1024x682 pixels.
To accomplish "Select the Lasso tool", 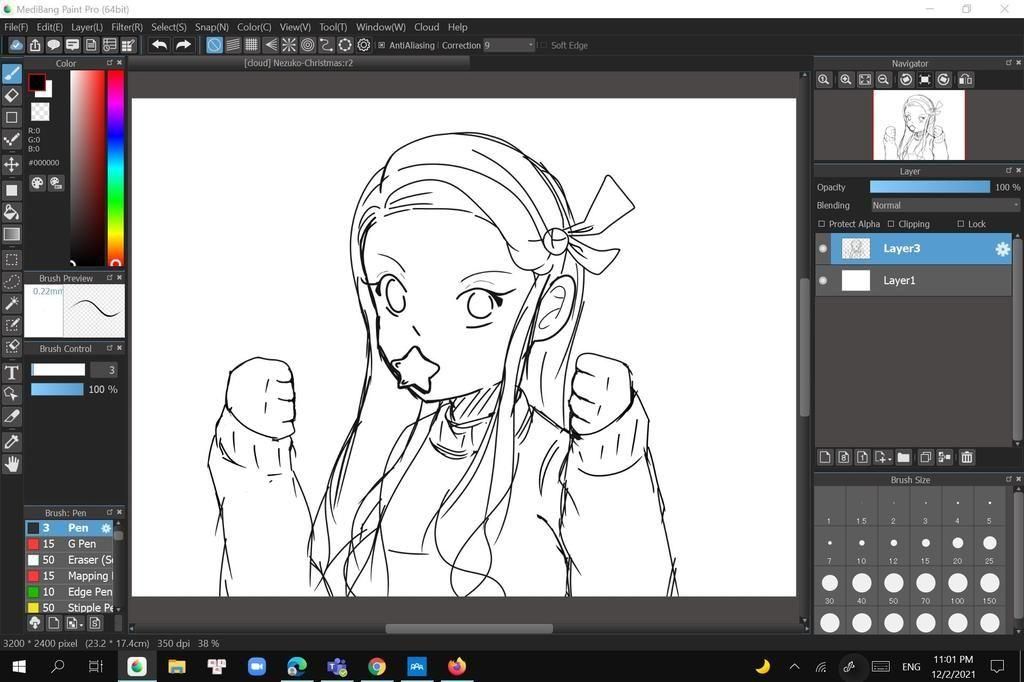I will point(12,282).
